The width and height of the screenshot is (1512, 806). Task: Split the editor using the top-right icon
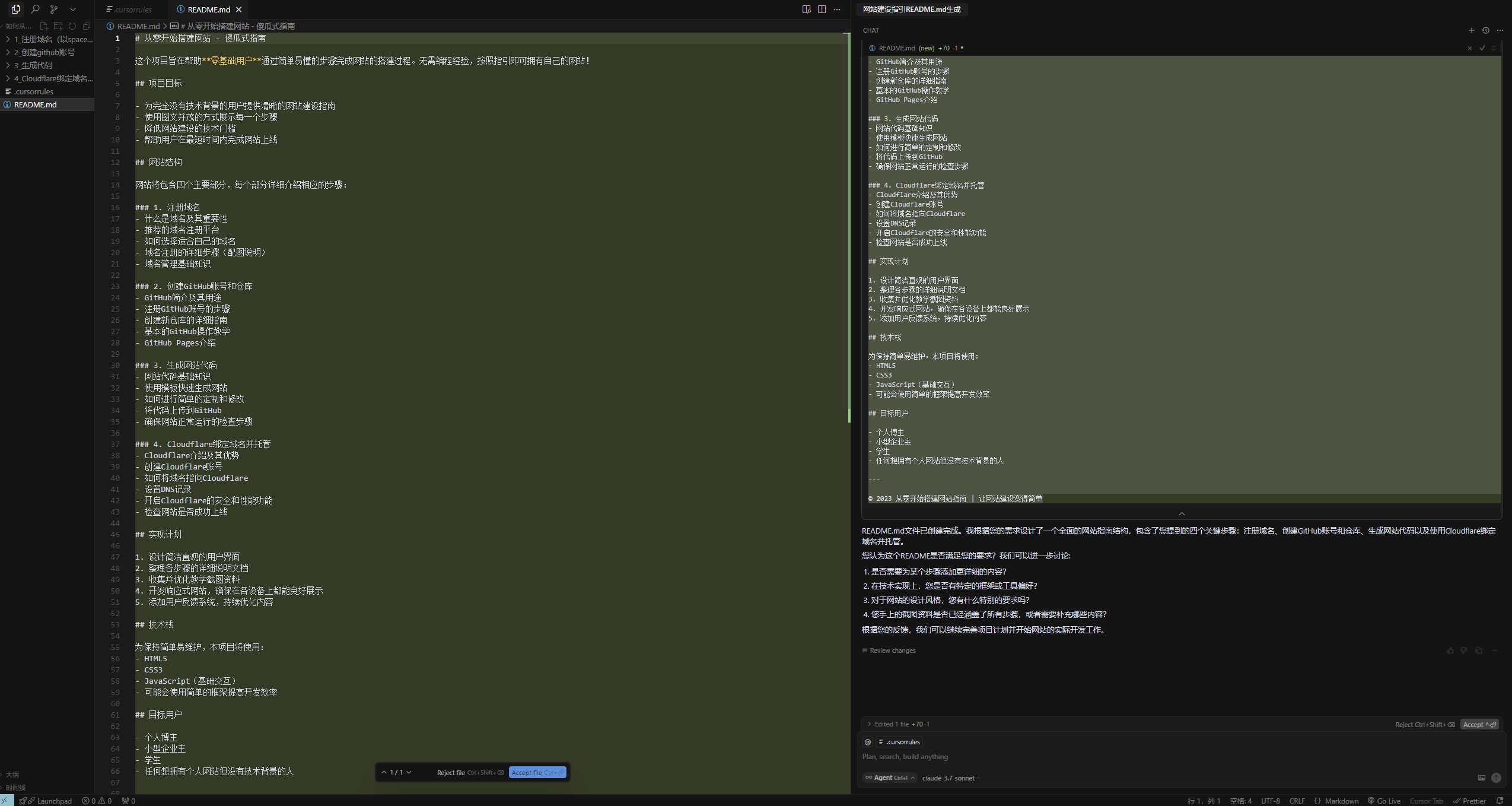coord(822,9)
